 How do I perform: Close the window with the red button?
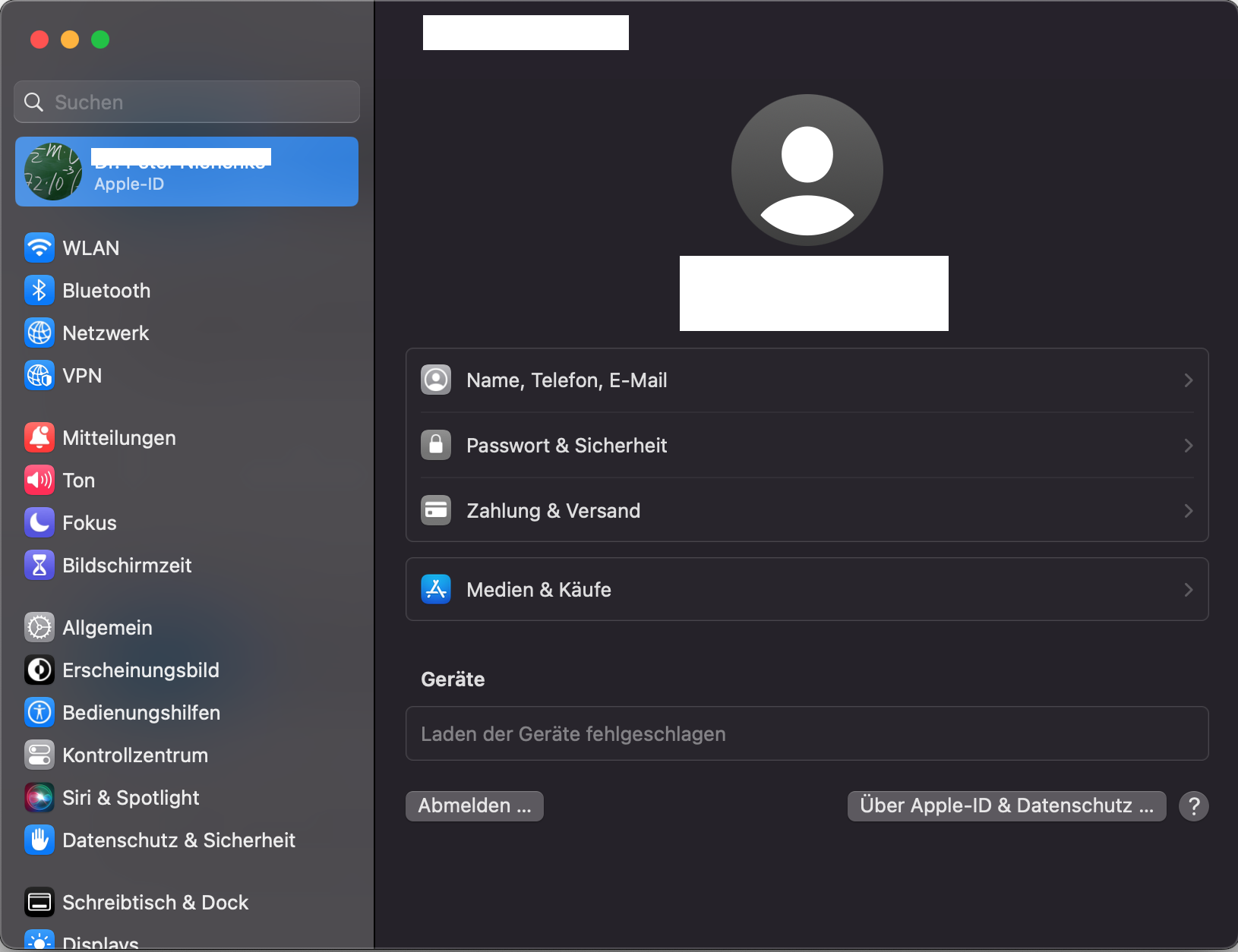39,39
